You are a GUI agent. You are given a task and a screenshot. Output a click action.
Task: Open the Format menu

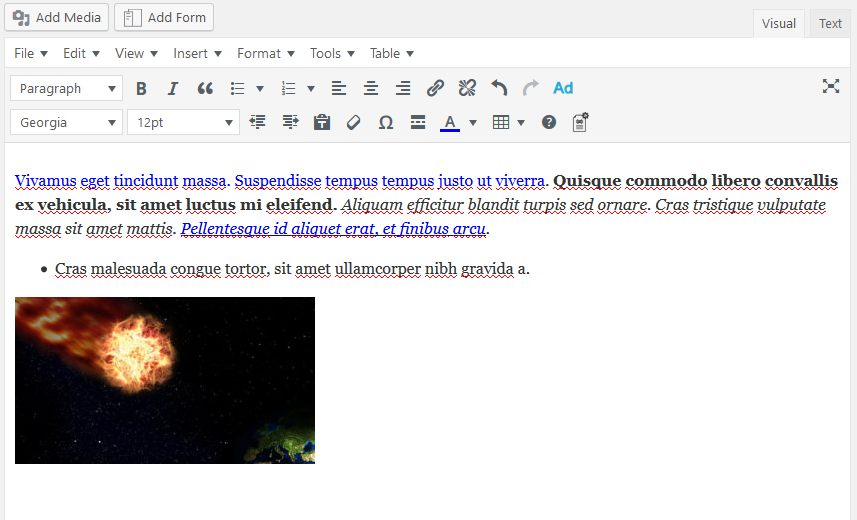[x=266, y=54]
